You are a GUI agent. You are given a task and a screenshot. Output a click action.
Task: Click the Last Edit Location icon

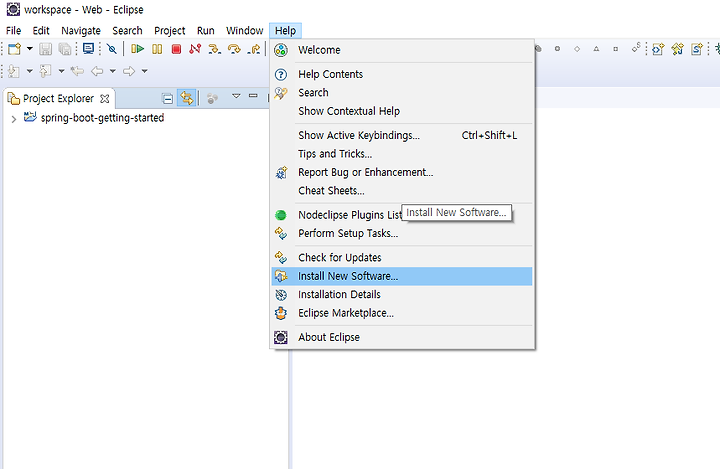tap(77, 71)
